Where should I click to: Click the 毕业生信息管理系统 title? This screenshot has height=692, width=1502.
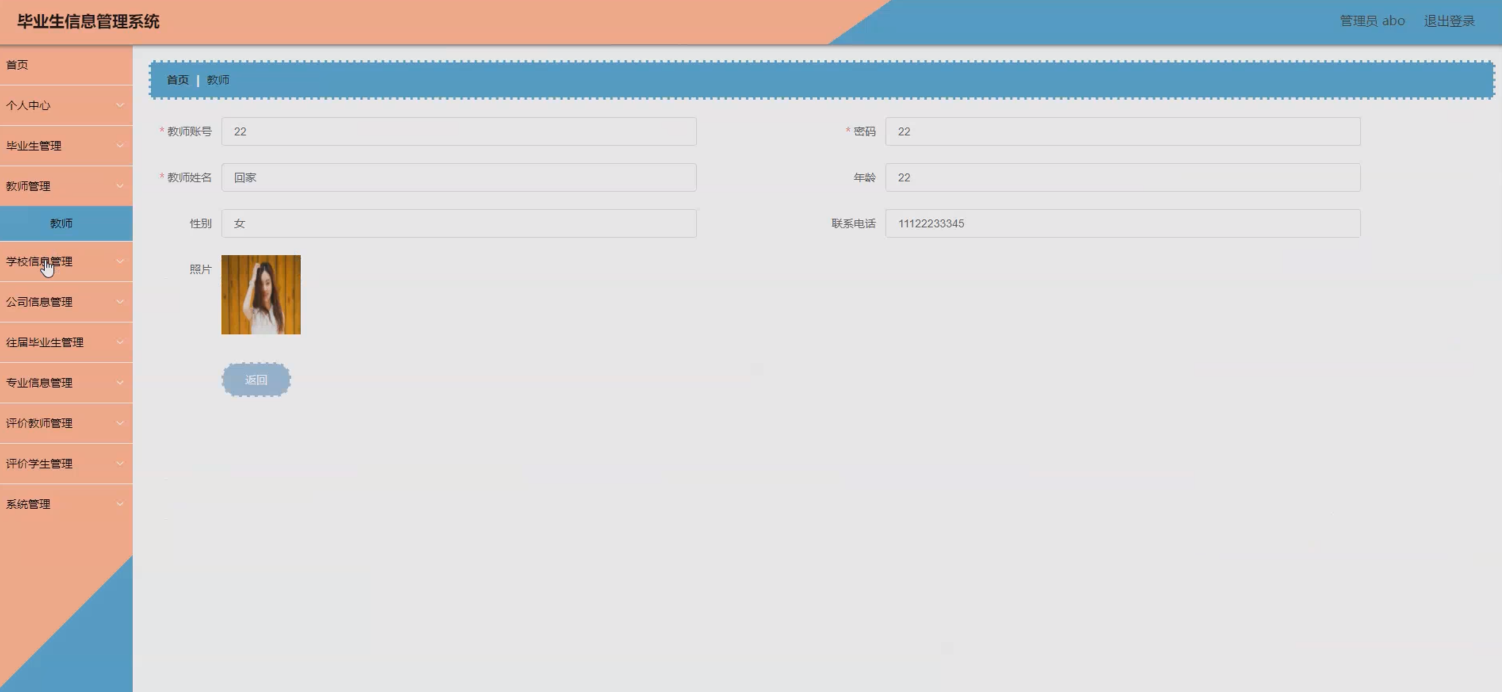point(88,21)
